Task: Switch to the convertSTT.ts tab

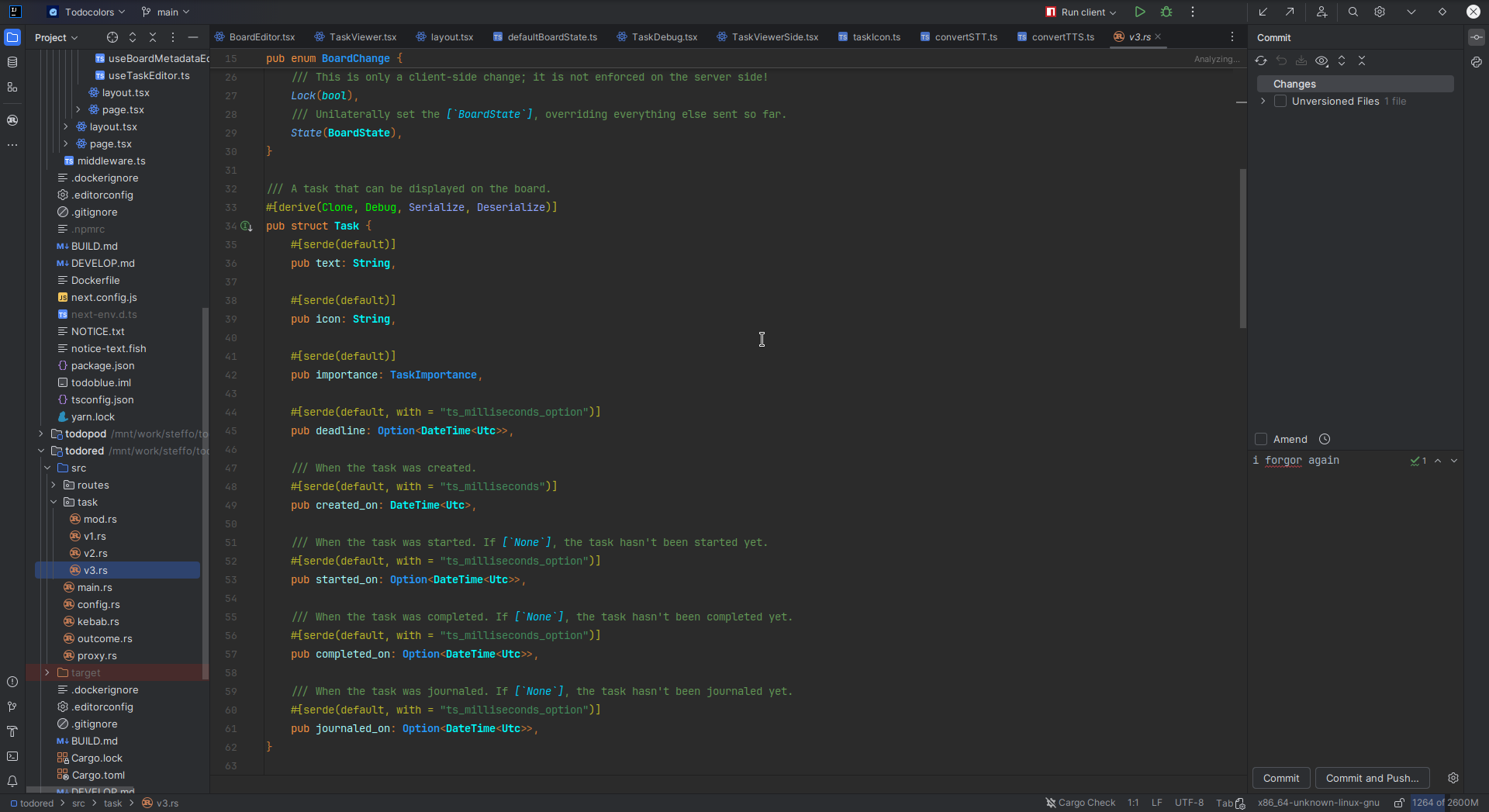Action: [x=959, y=36]
